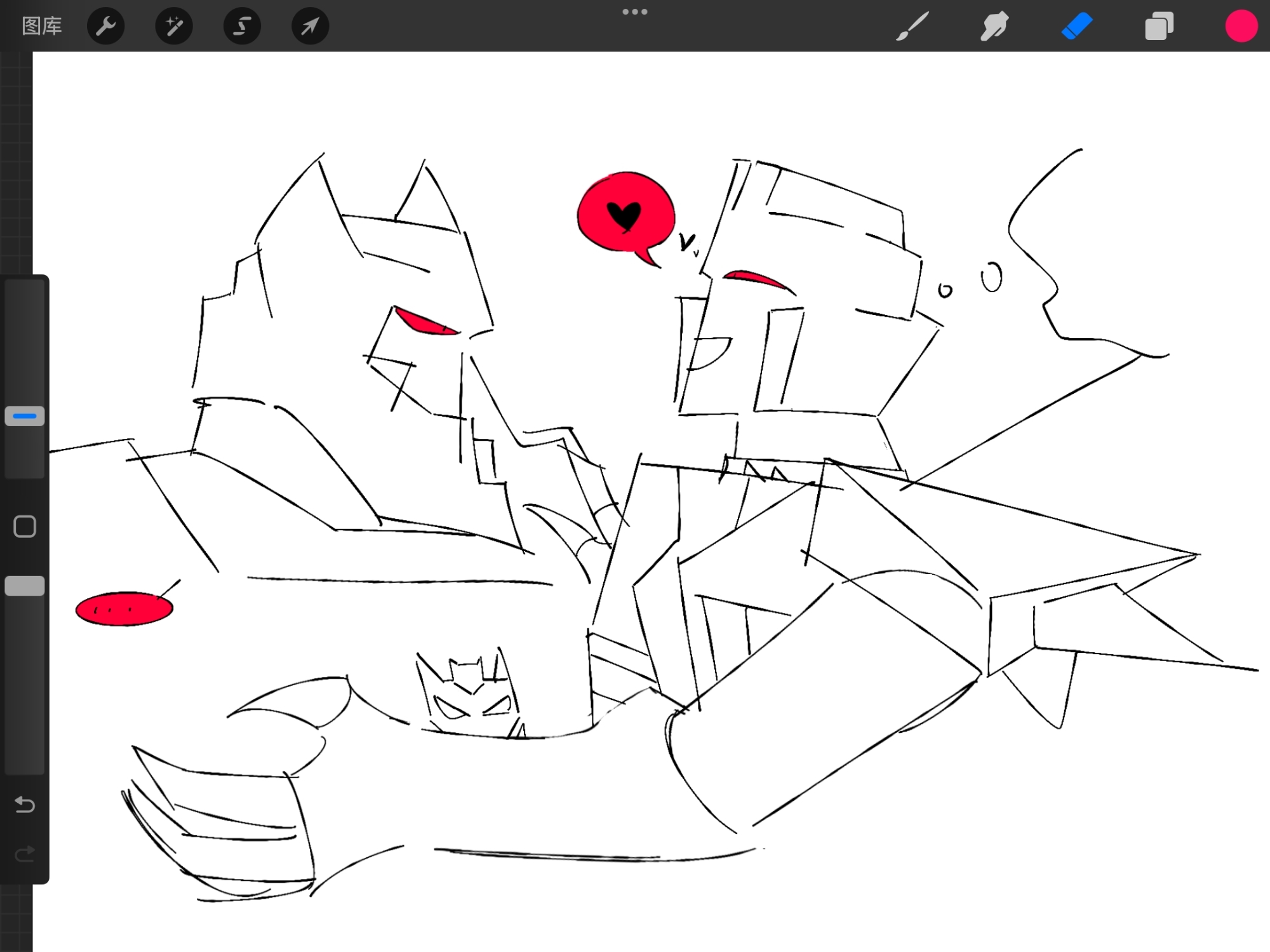The width and height of the screenshot is (1270, 952).
Task: Open the red active color swatch
Action: tap(1241, 27)
